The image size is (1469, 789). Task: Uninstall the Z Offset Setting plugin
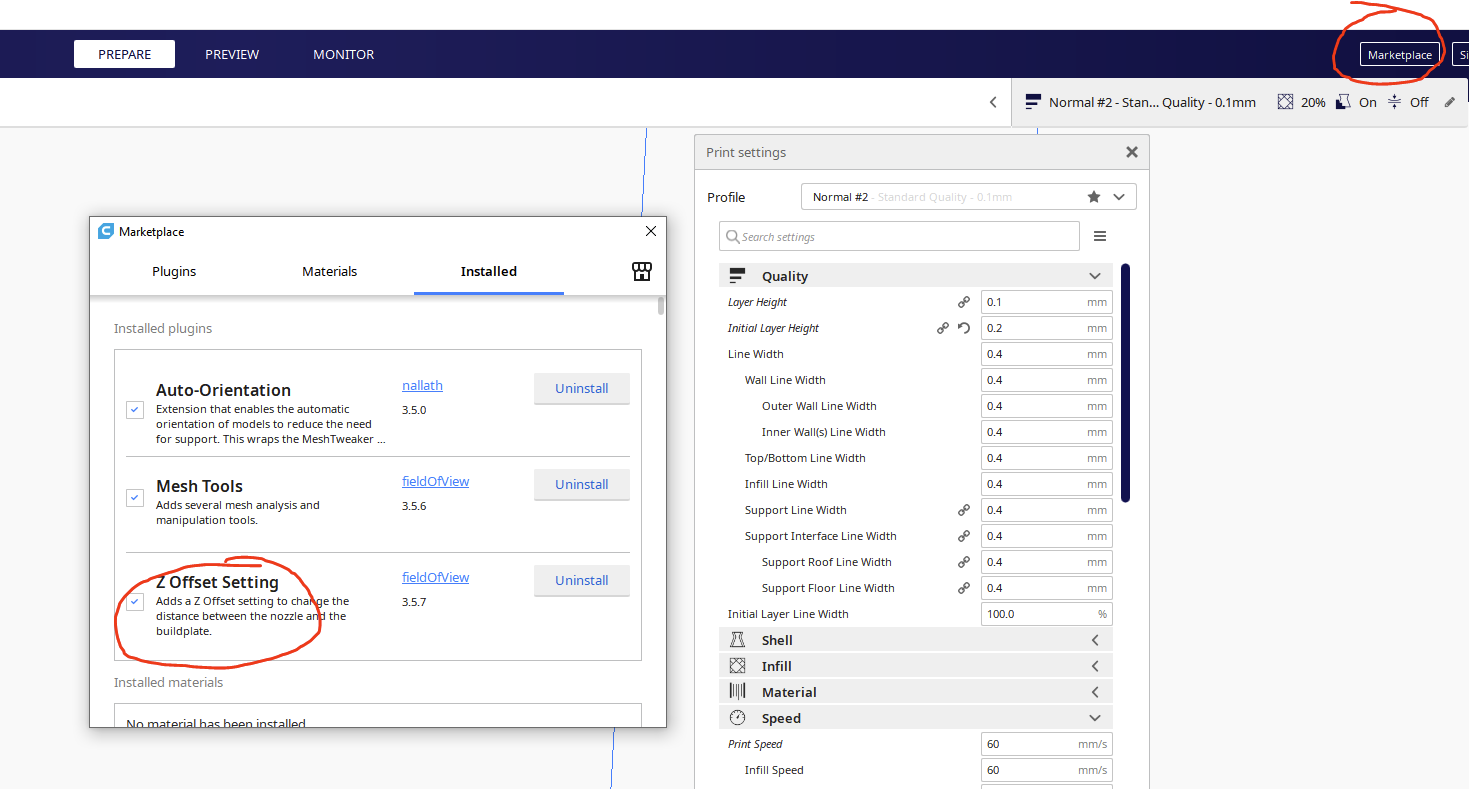coord(582,580)
